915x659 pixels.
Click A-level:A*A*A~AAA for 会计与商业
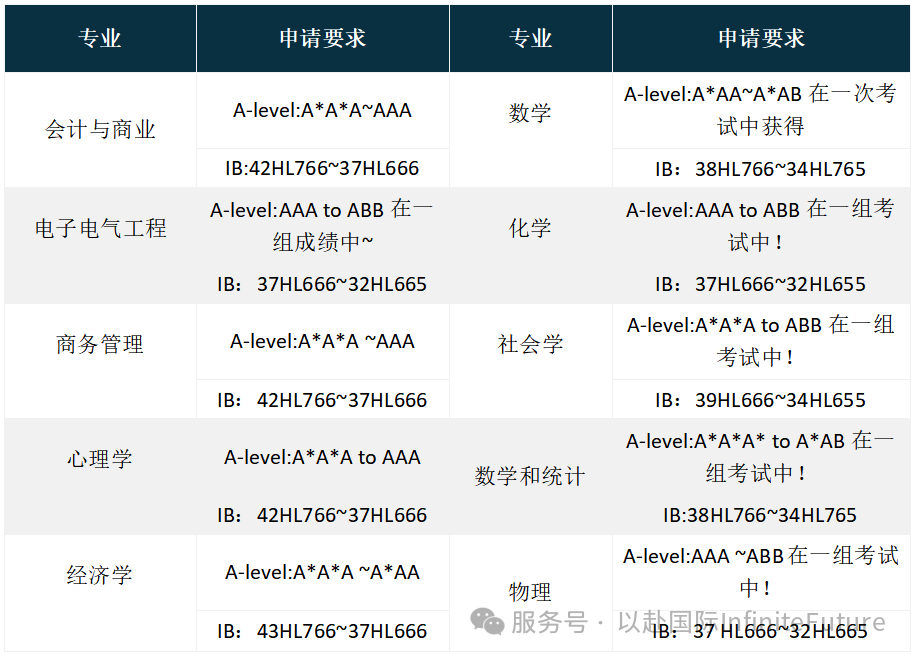pyautogui.click(x=323, y=110)
